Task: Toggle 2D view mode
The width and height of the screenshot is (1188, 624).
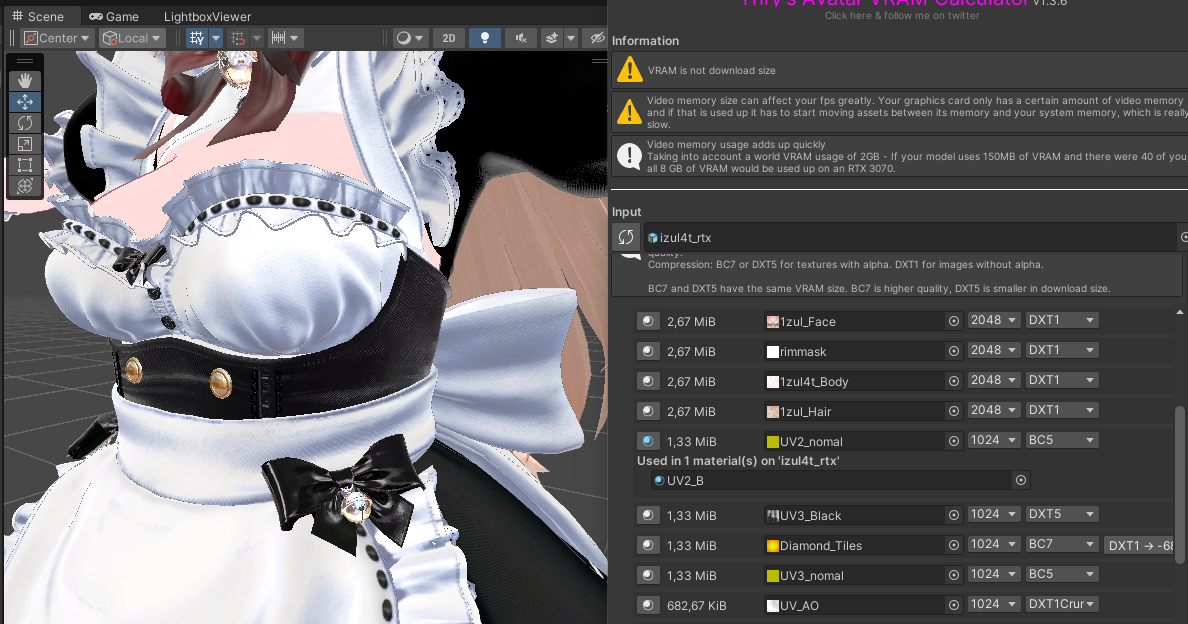Action: (449, 38)
